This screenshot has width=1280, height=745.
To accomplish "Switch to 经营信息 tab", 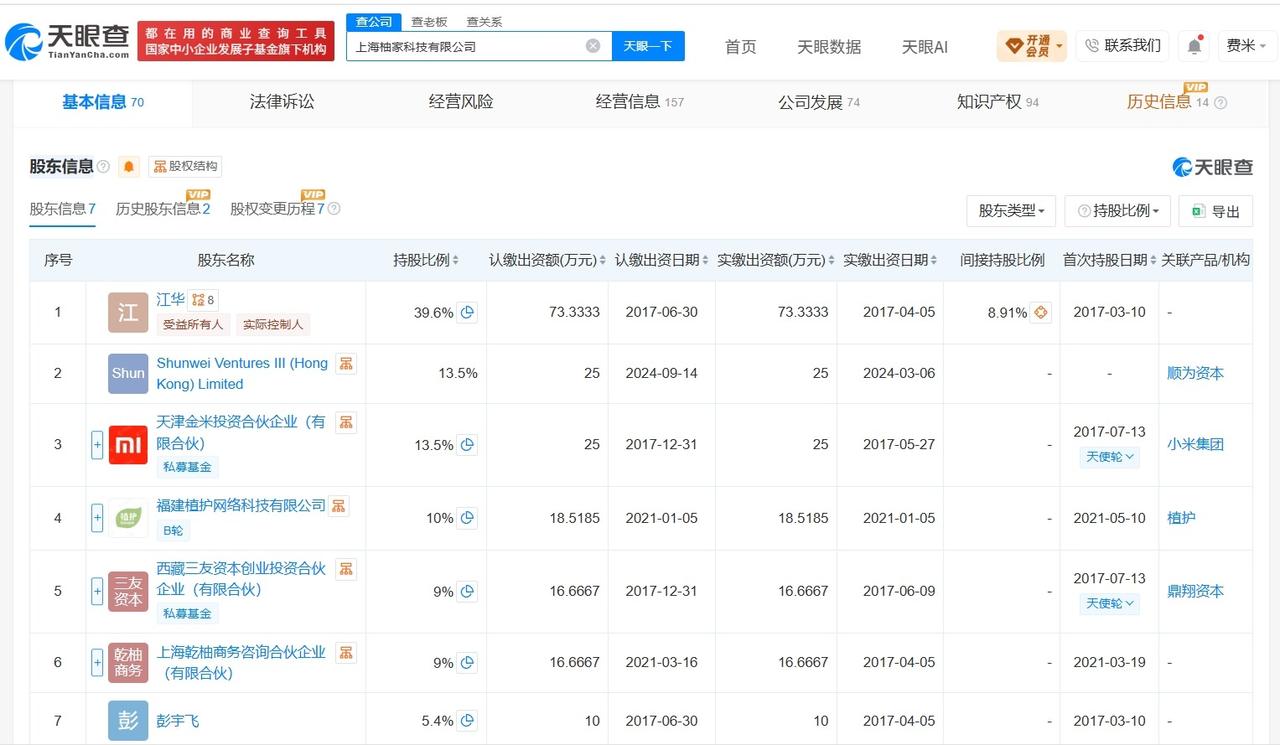I will [640, 101].
